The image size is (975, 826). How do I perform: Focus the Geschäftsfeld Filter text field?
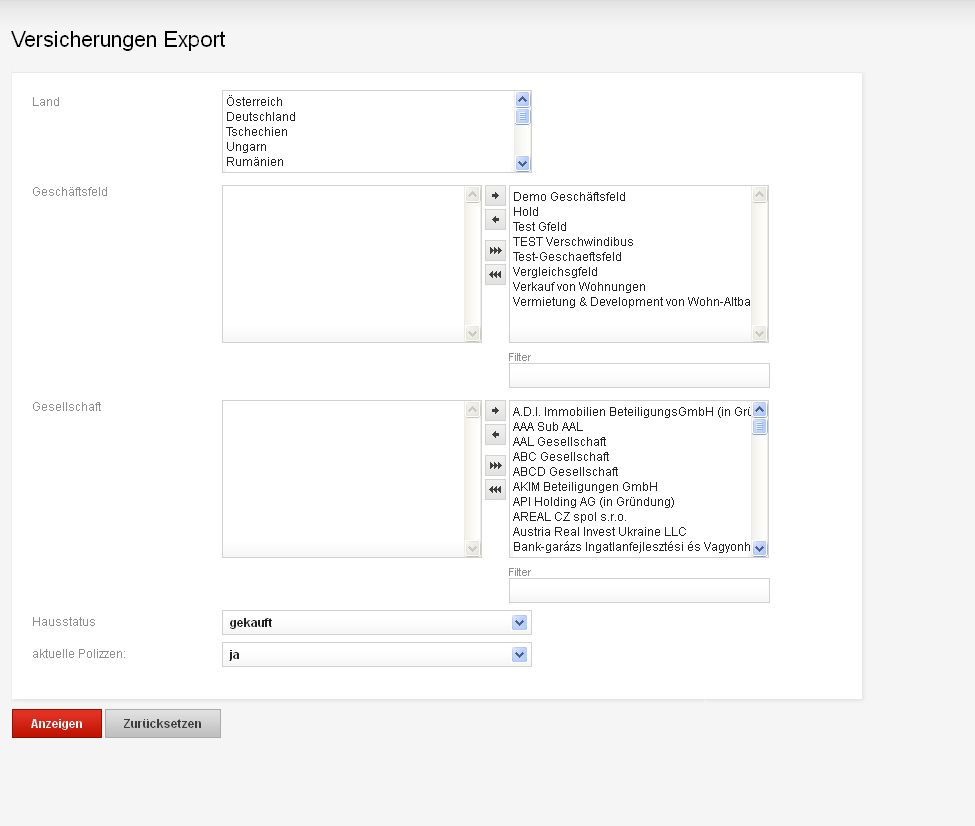click(x=639, y=375)
